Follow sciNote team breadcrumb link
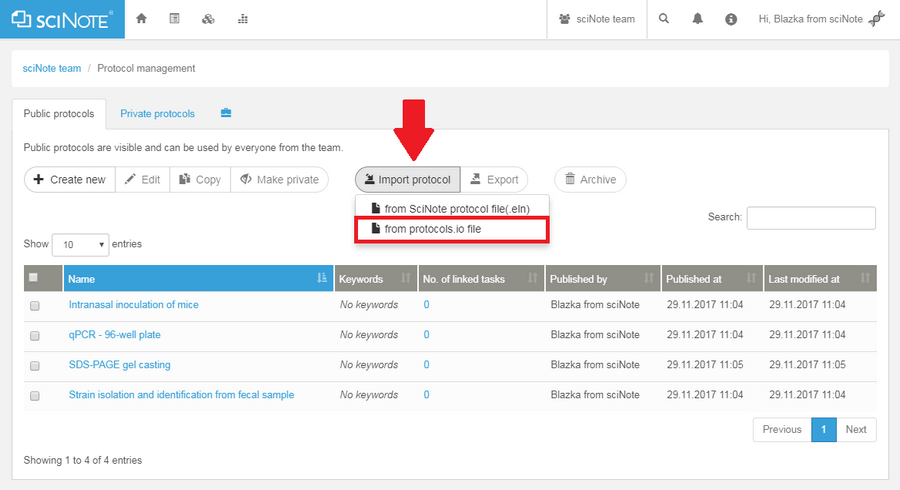Image resolution: width=900 pixels, height=490 pixels. (x=52, y=68)
